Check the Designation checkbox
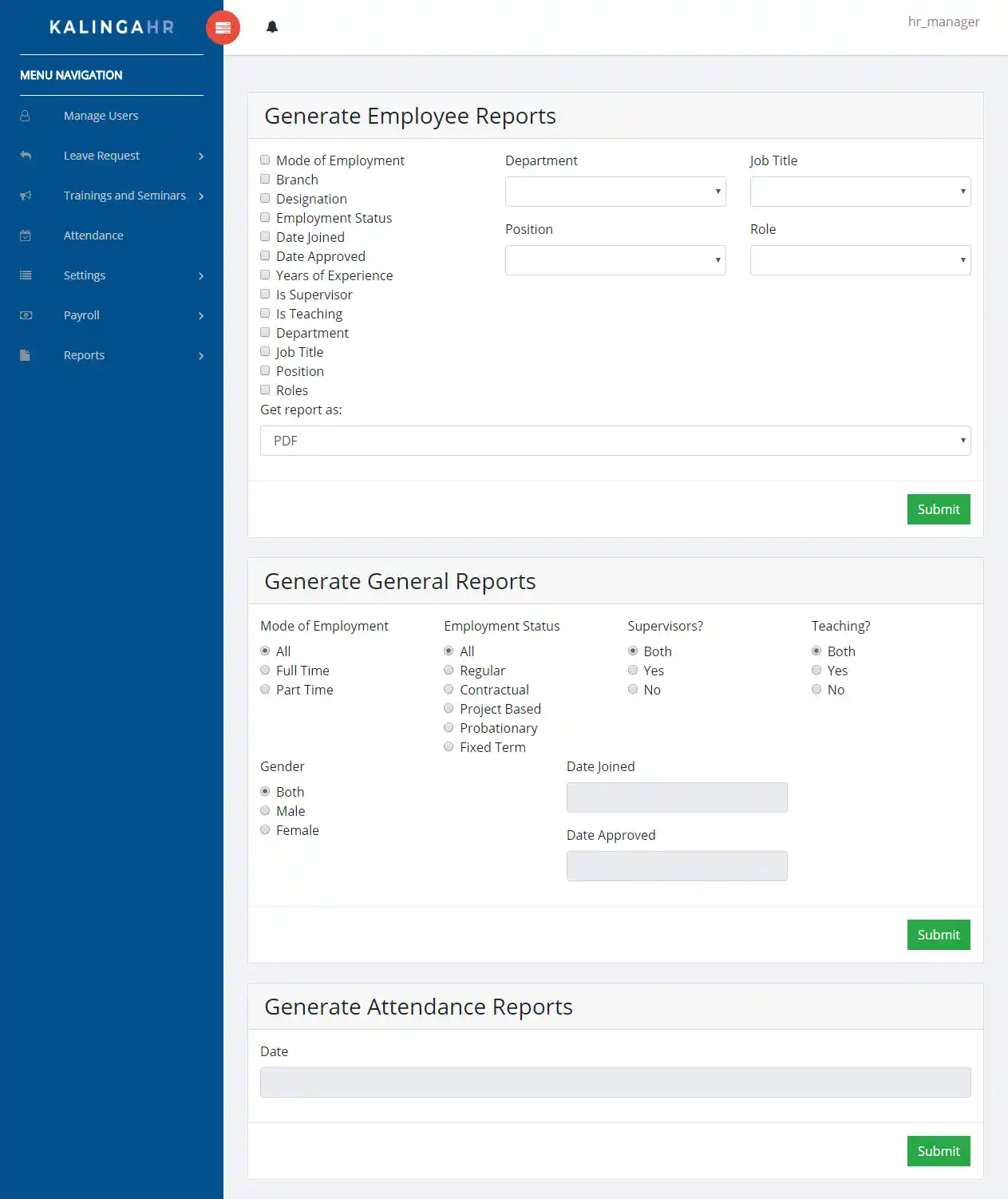This screenshot has width=1008, height=1199. [x=265, y=198]
